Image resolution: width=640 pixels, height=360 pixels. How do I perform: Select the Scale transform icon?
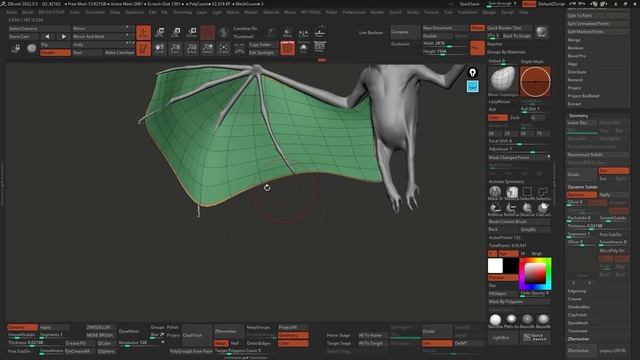176,33
